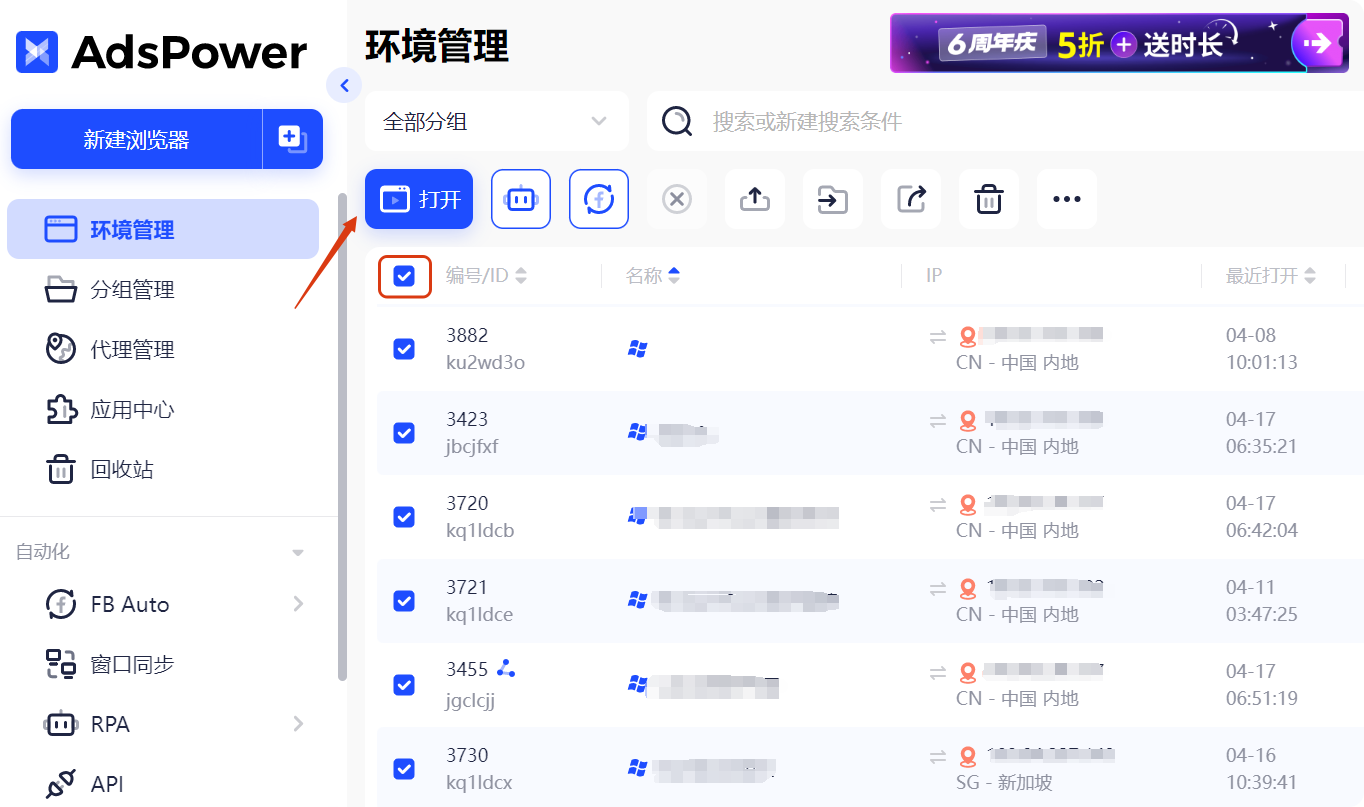
Task: Open 回收站 in the sidebar
Action: (x=163, y=470)
